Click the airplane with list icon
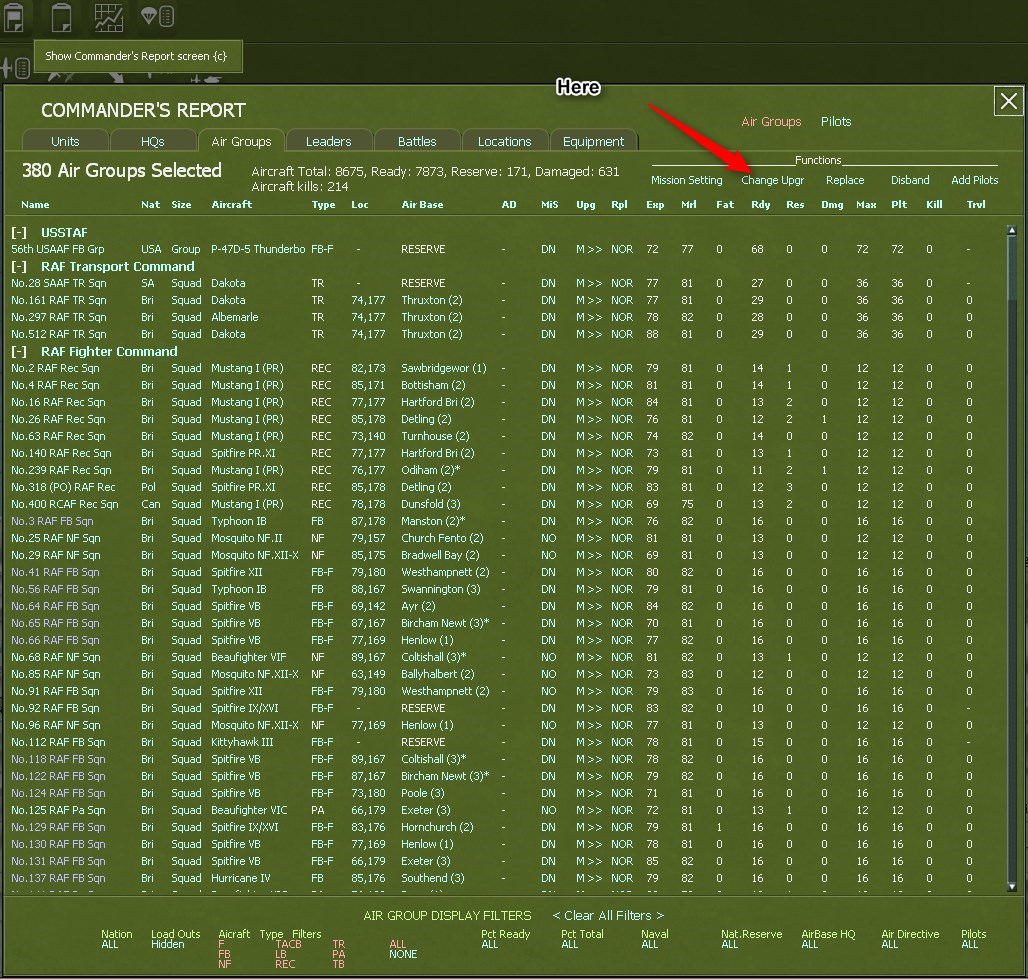The width and height of the screenshot is (1028, 979). [16, 68]
